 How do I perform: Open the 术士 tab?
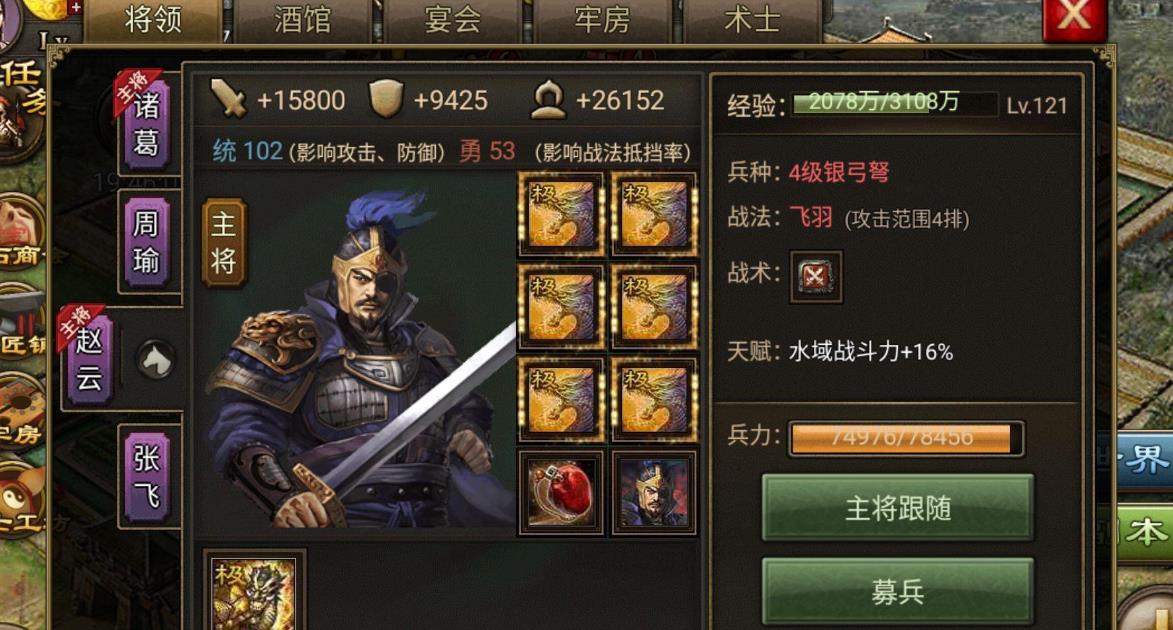coord(752,20)
